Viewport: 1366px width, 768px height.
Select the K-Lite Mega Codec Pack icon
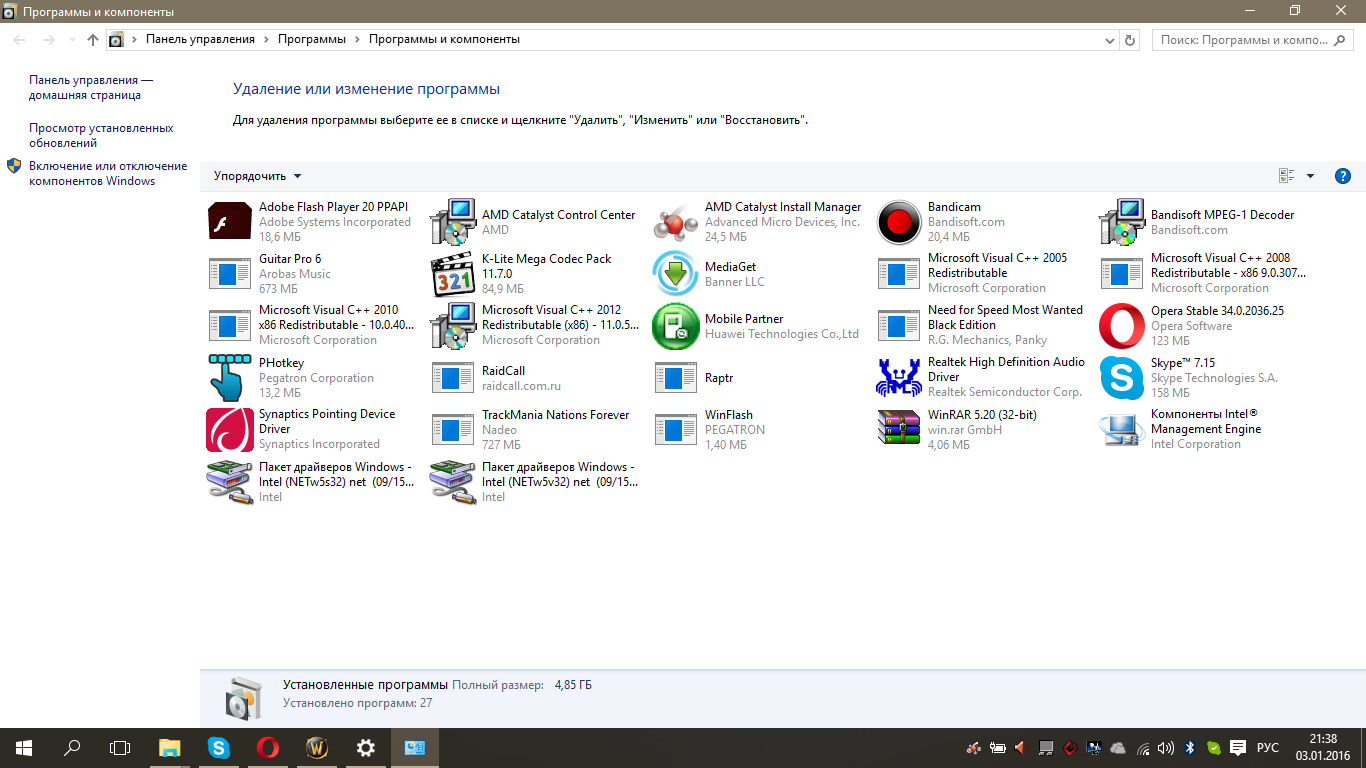pyautogui.click(x=452, y=274)
